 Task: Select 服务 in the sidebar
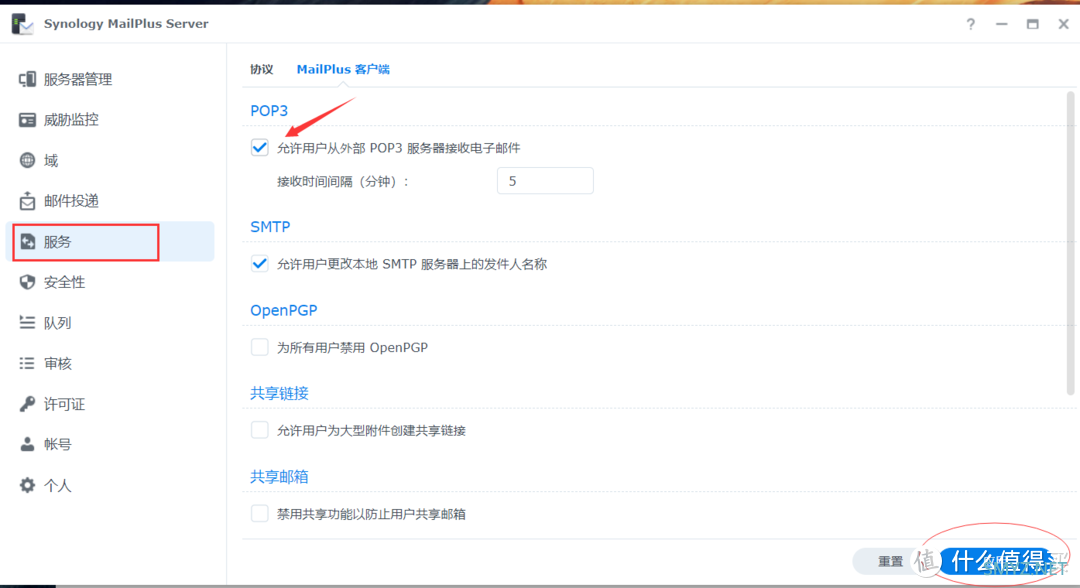110,242
